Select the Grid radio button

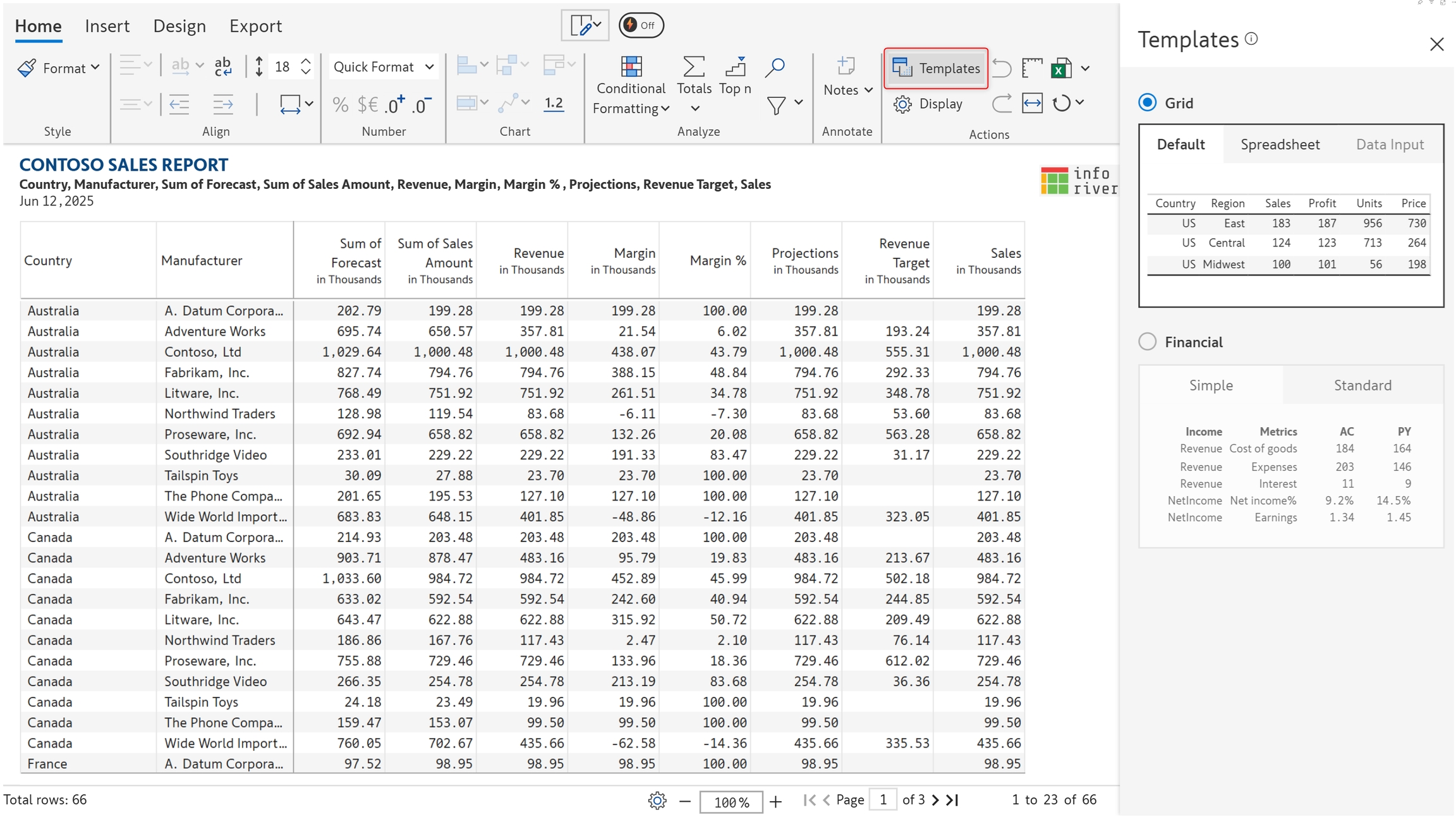click(1147, 103)
